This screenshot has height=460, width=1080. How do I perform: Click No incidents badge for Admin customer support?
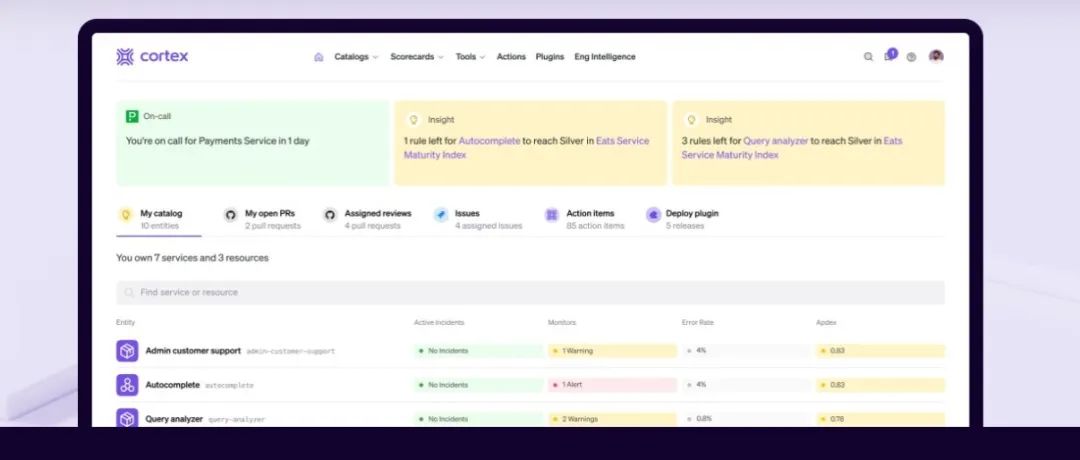tap(478, 351)
